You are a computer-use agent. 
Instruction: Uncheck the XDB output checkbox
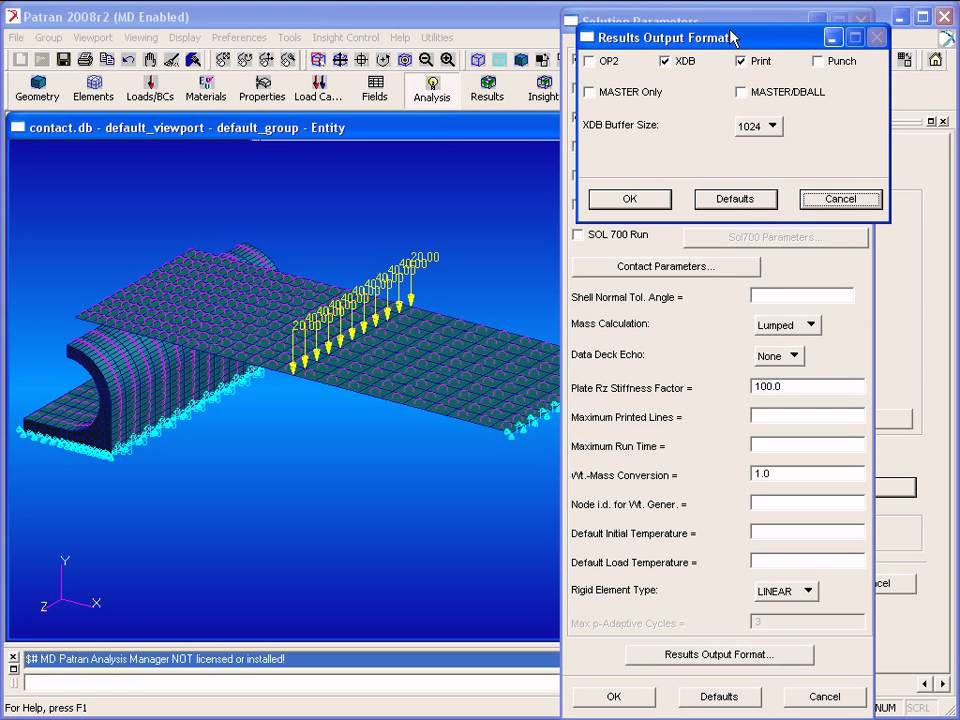(x=665, y=61)
